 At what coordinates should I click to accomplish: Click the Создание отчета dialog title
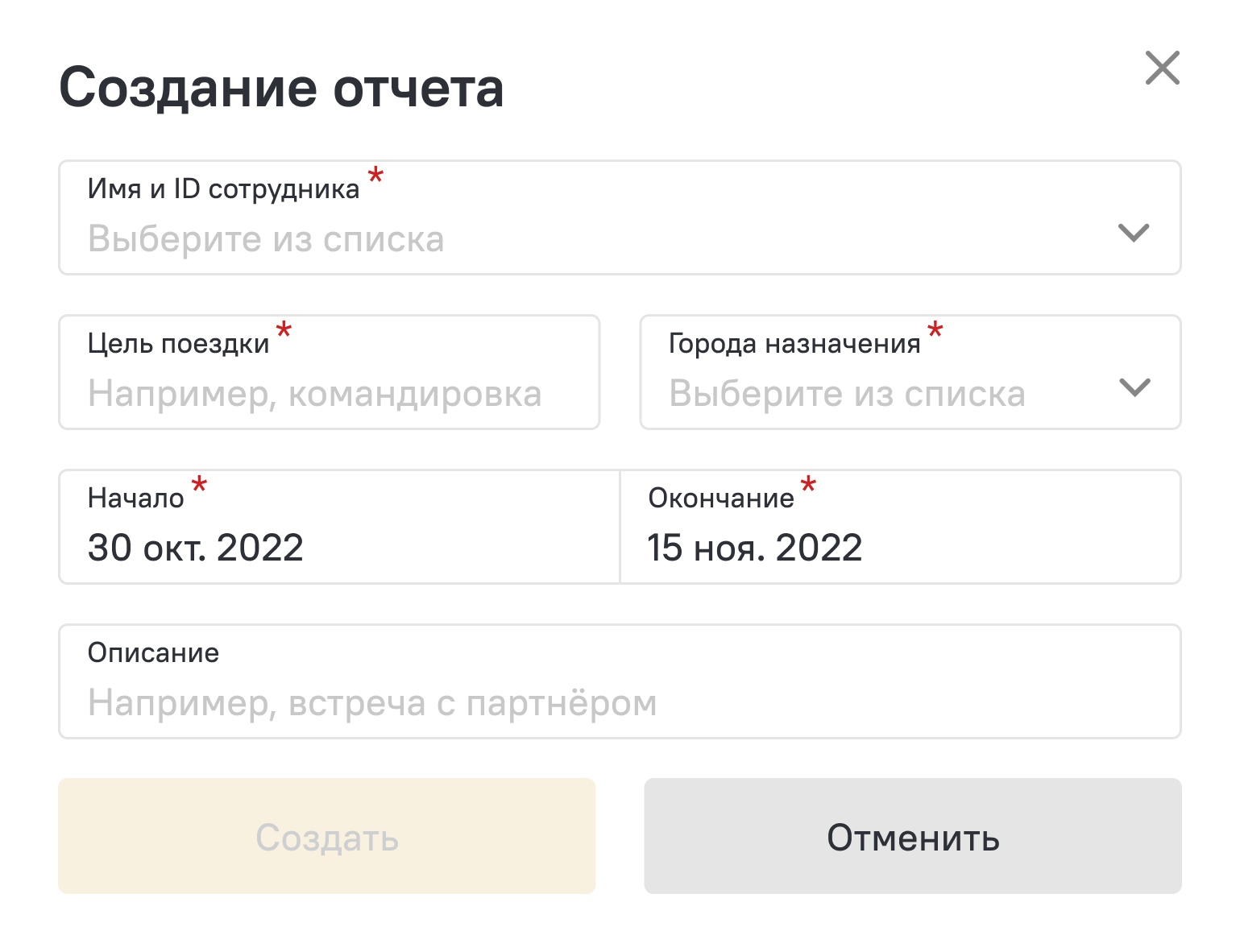(281, 88)
